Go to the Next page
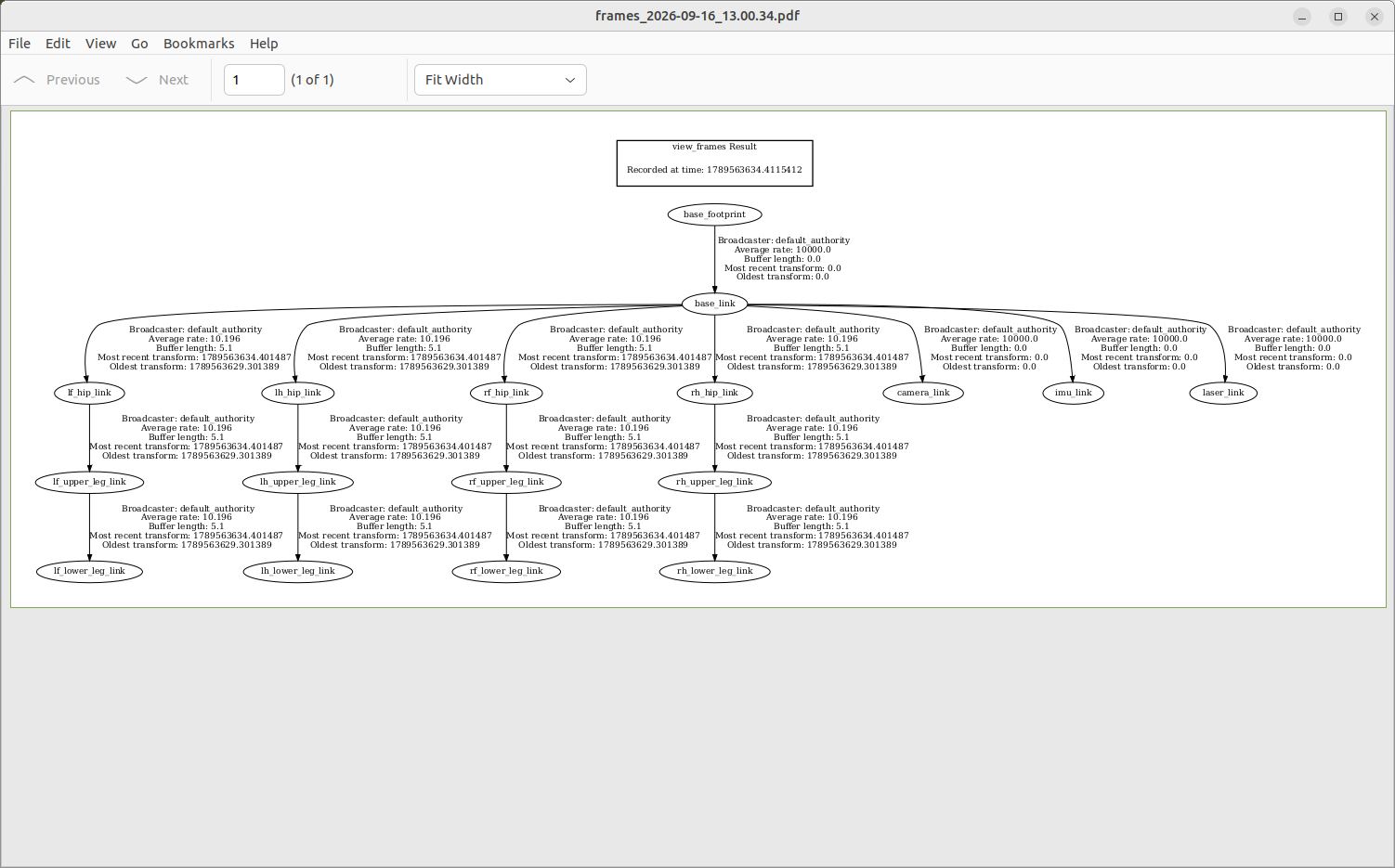This screenshot has width=1395, height=868. 157,80
